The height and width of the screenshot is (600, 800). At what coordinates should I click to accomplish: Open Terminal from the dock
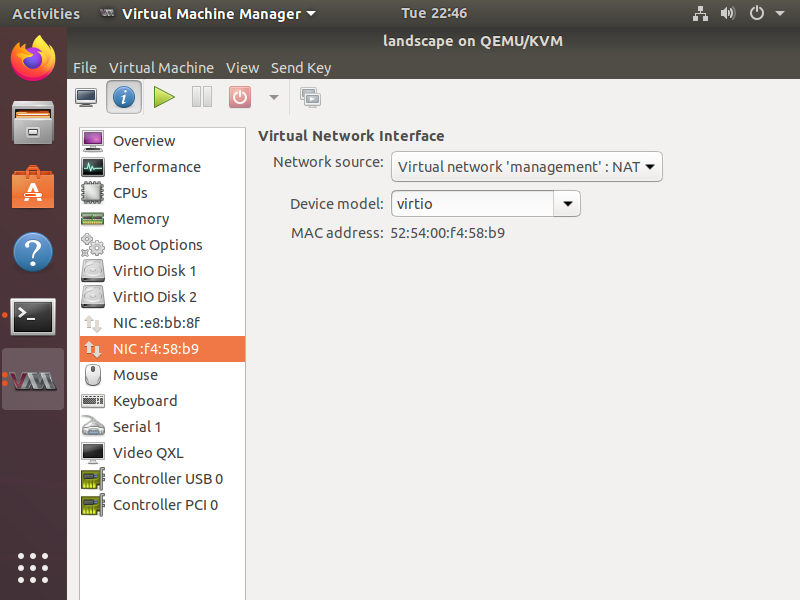coord(33,317)
